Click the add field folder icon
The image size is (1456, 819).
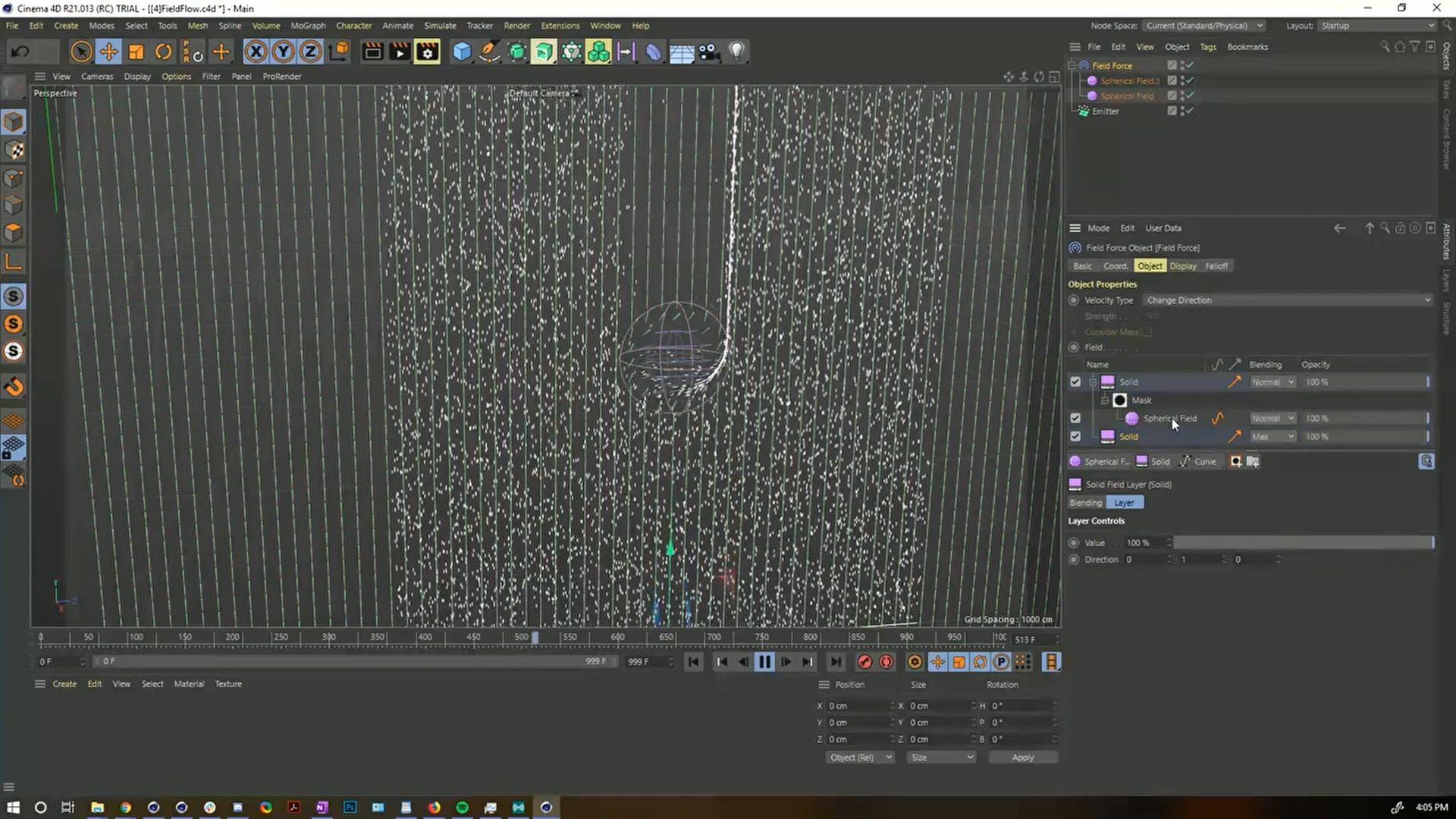click(1253, 461)
